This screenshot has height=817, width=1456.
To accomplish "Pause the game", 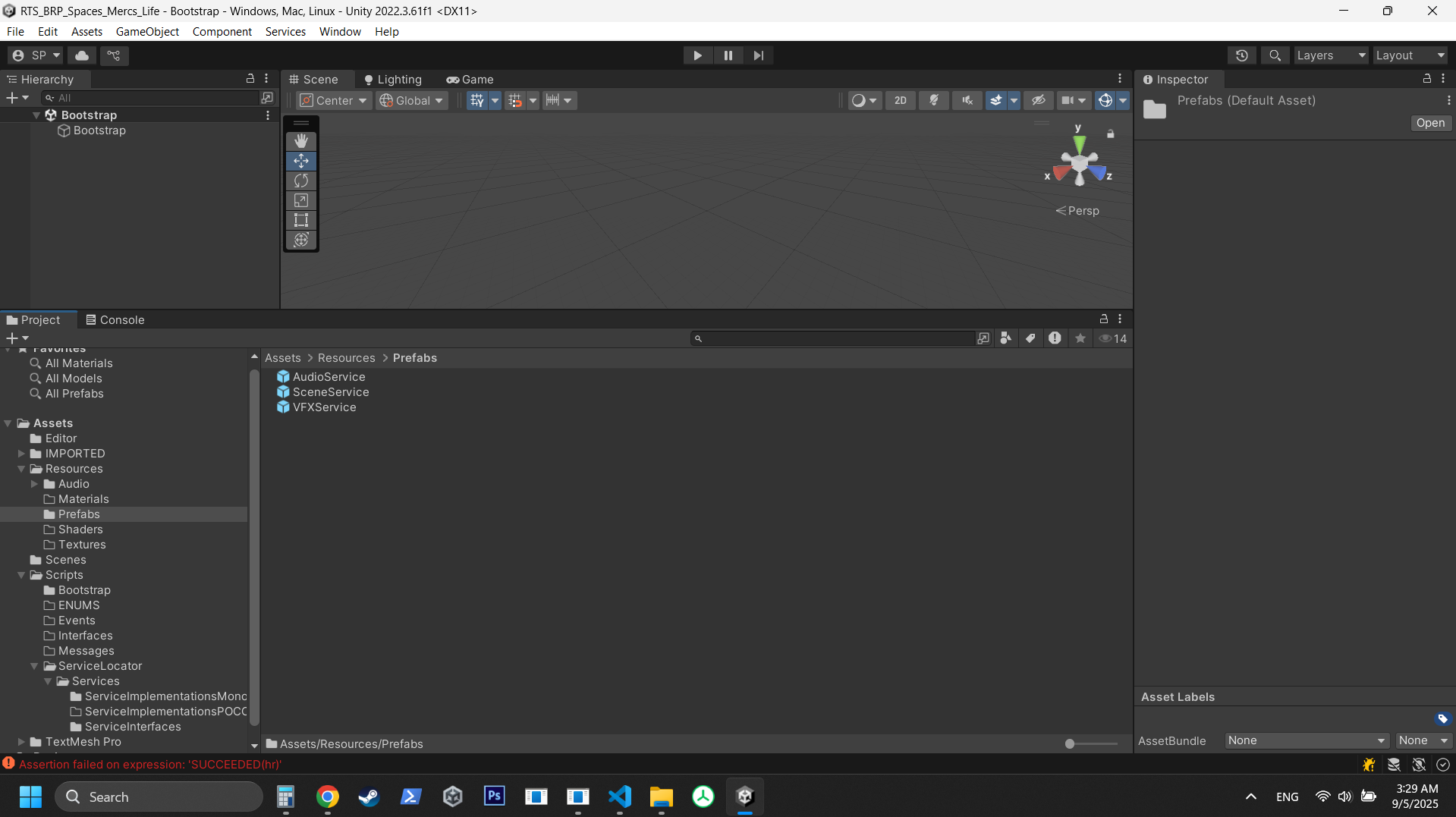I will tap(728, 55).
